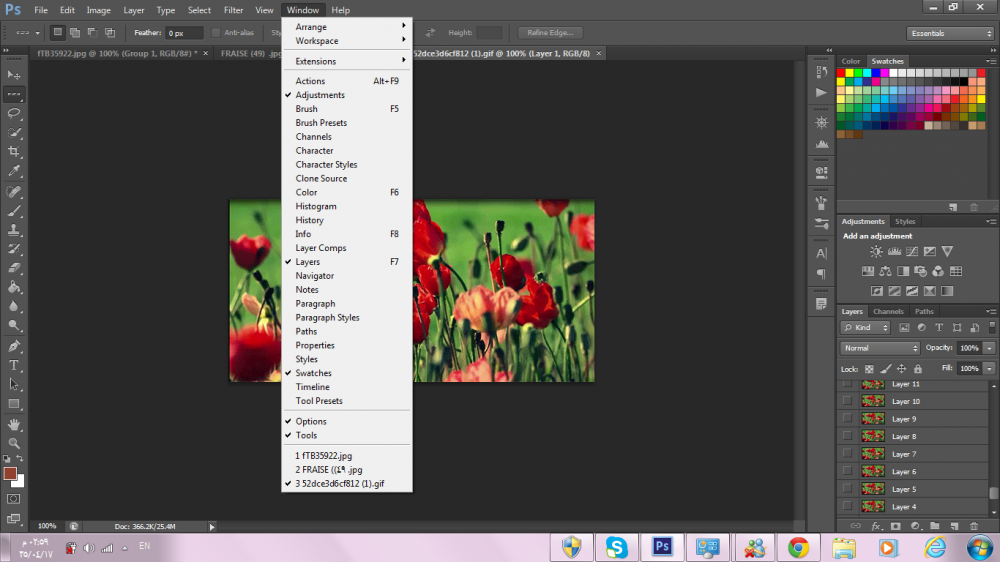The width and height of the screenshot is (1000, 562).
Task: Click the delete layer trash icon
Action: pos(974,525)
